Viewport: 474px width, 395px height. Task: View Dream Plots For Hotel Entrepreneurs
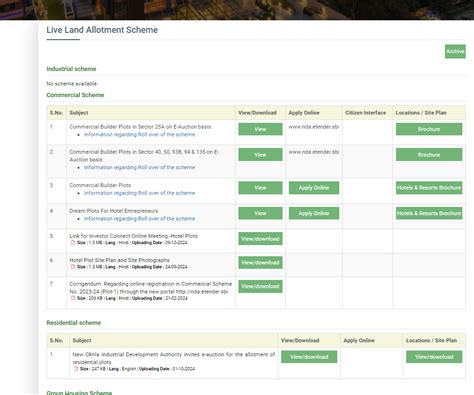pos(260,213)
